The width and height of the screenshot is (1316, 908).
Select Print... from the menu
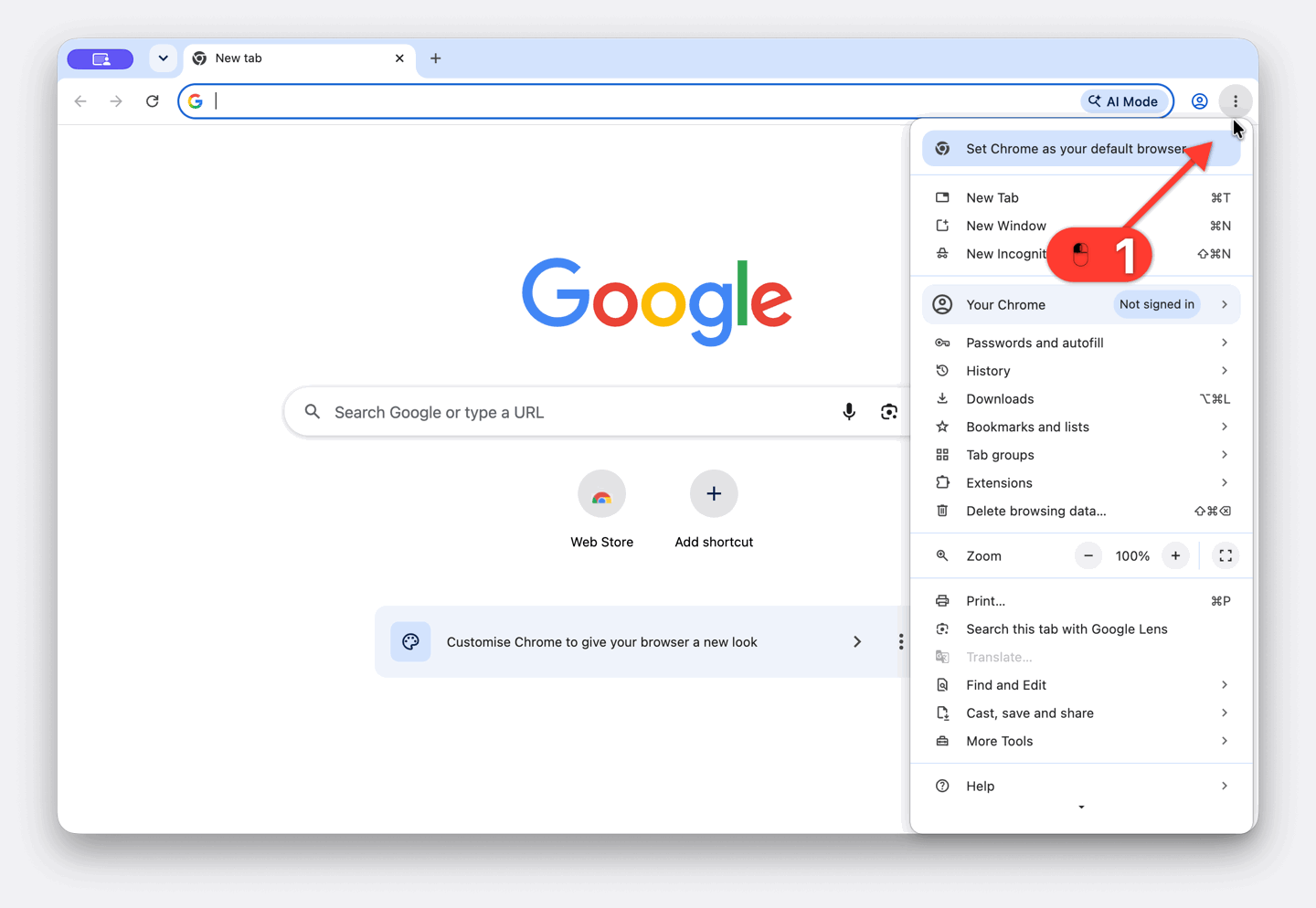click(x=1081, y=601)
